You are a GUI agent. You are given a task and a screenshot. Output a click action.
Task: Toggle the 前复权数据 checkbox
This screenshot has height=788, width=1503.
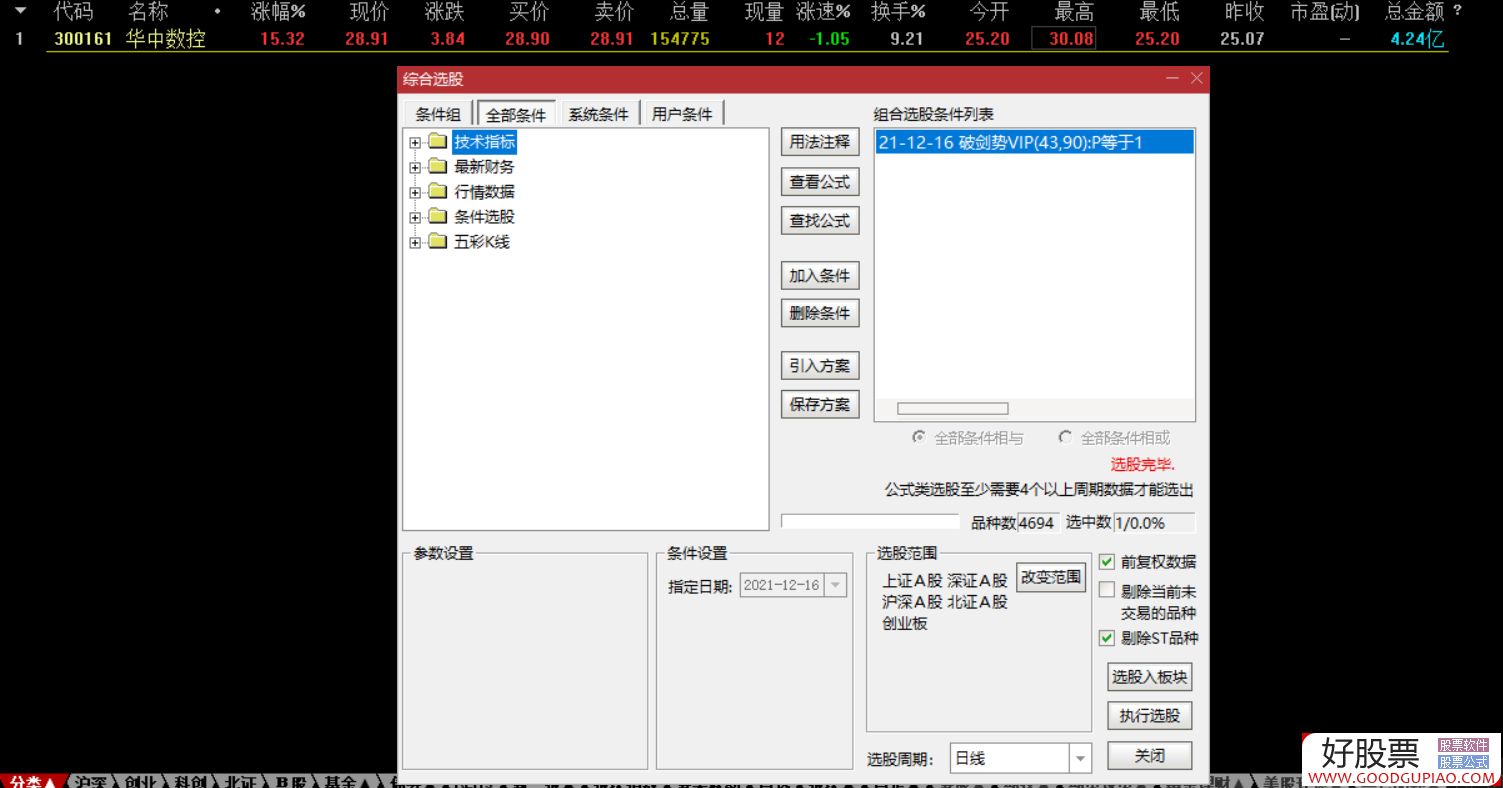pyautogui.click(x=1107, y=562)
